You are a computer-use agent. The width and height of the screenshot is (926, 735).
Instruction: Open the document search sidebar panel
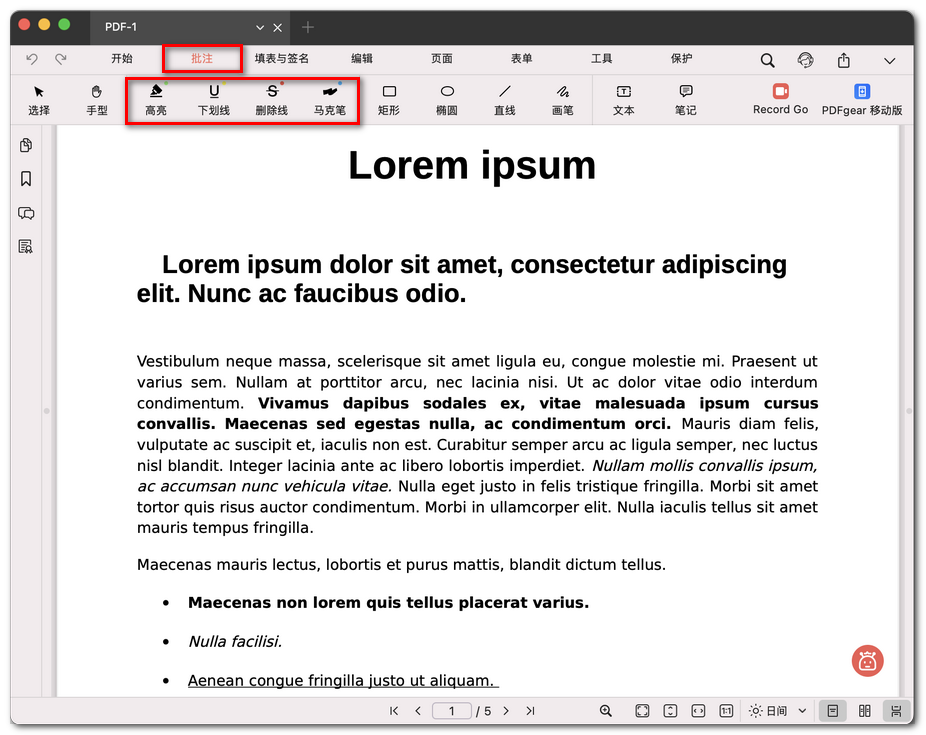tap(26, 247)
